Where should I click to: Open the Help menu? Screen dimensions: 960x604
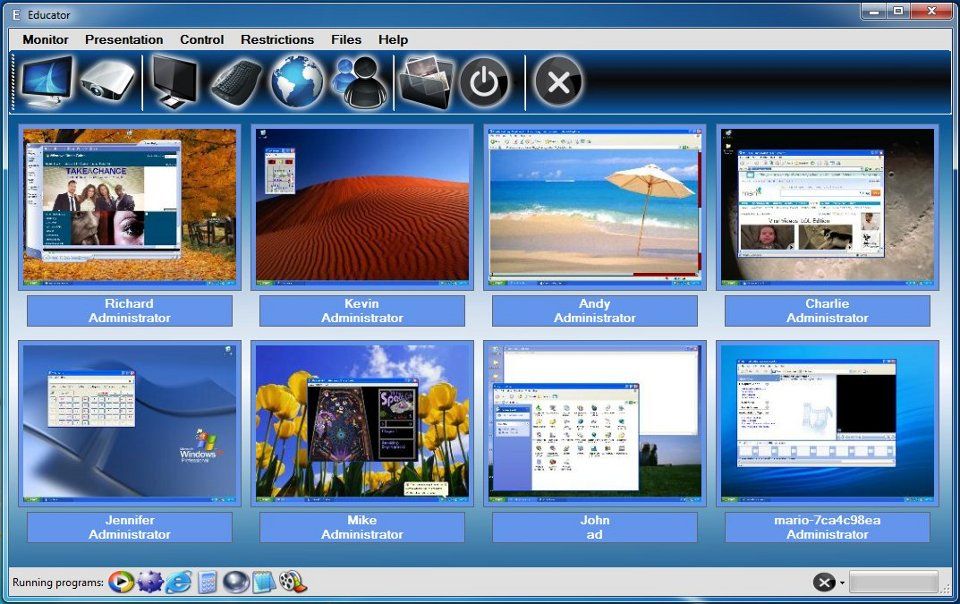(392, 39)
